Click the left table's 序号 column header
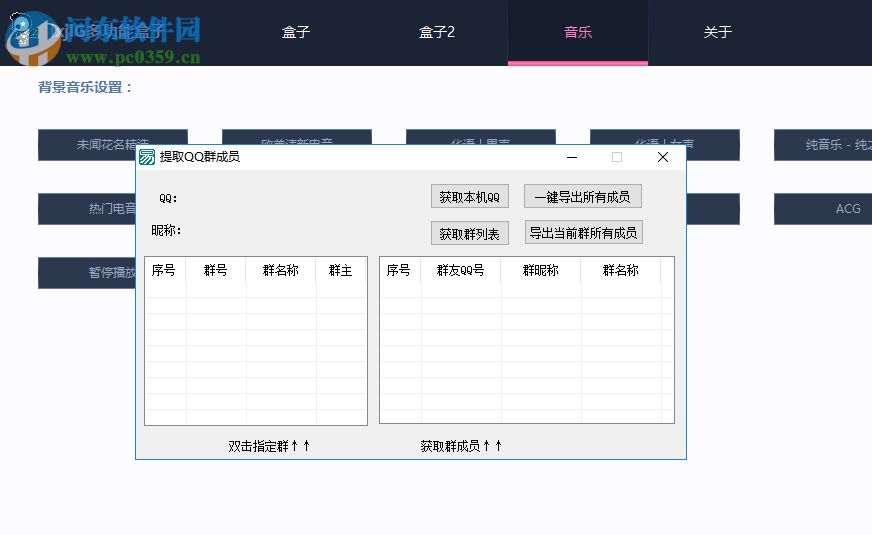 [x=164, y=270]
